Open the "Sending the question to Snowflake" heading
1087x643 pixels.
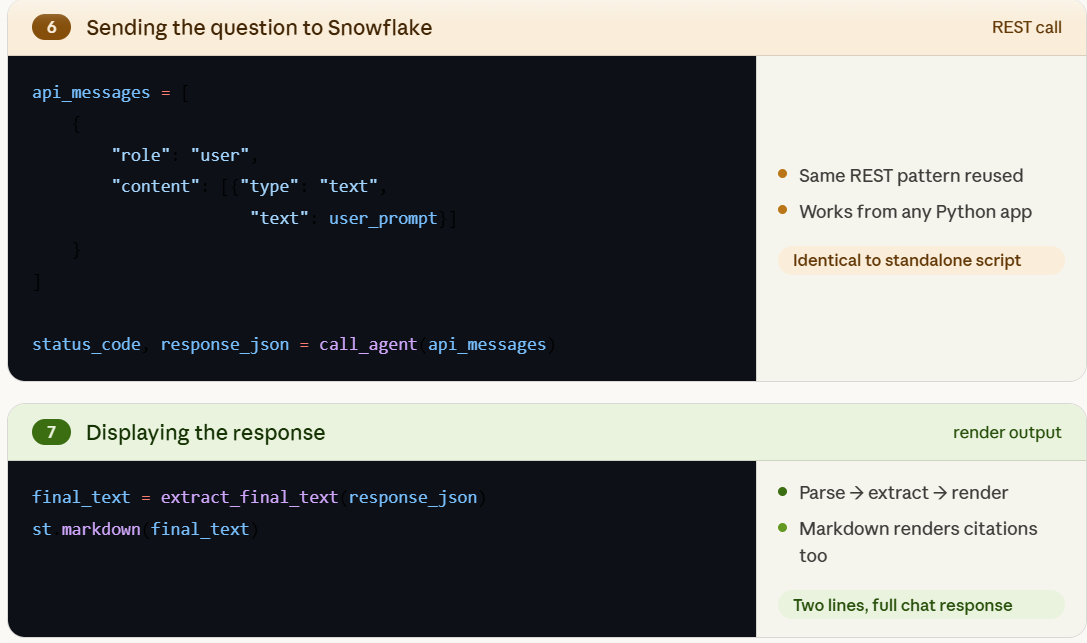click(x=259, y=28)
